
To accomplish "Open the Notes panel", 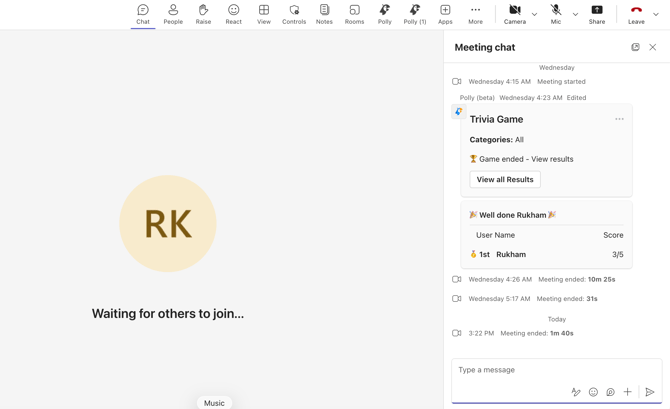I will coord(324,14).
